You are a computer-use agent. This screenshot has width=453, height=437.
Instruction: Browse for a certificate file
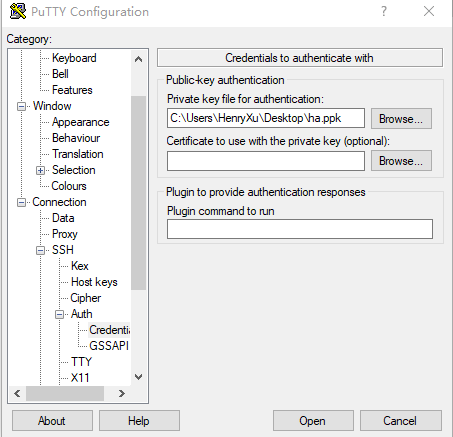point(401,161)
